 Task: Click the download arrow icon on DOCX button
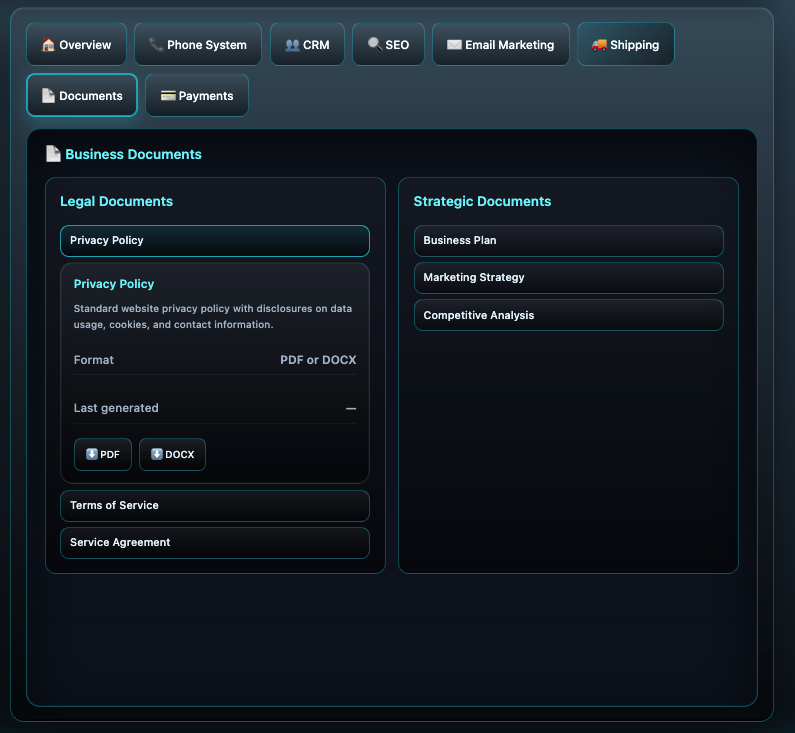coord(156,454)
